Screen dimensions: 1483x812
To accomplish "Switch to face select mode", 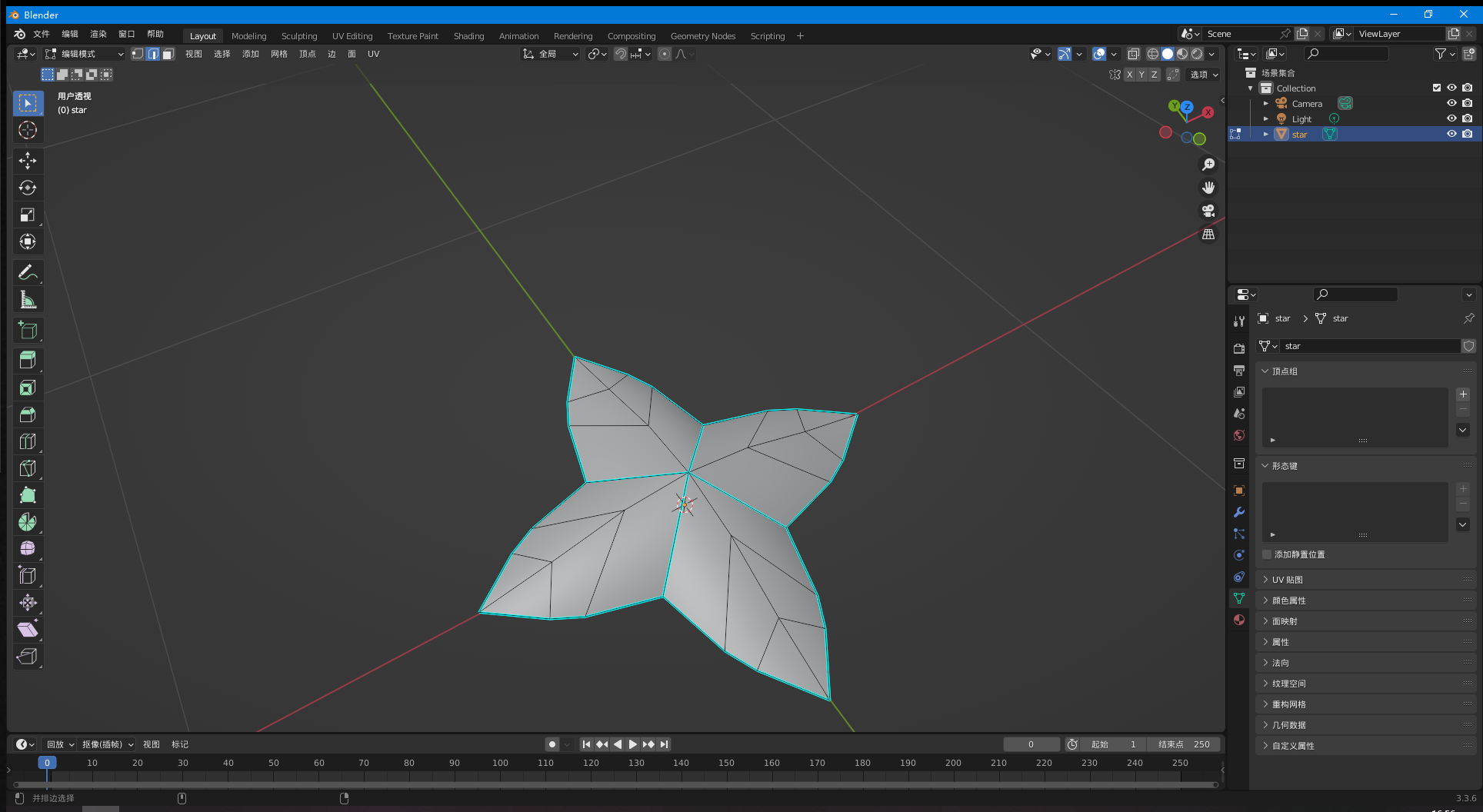I will (x=168, y=54).
